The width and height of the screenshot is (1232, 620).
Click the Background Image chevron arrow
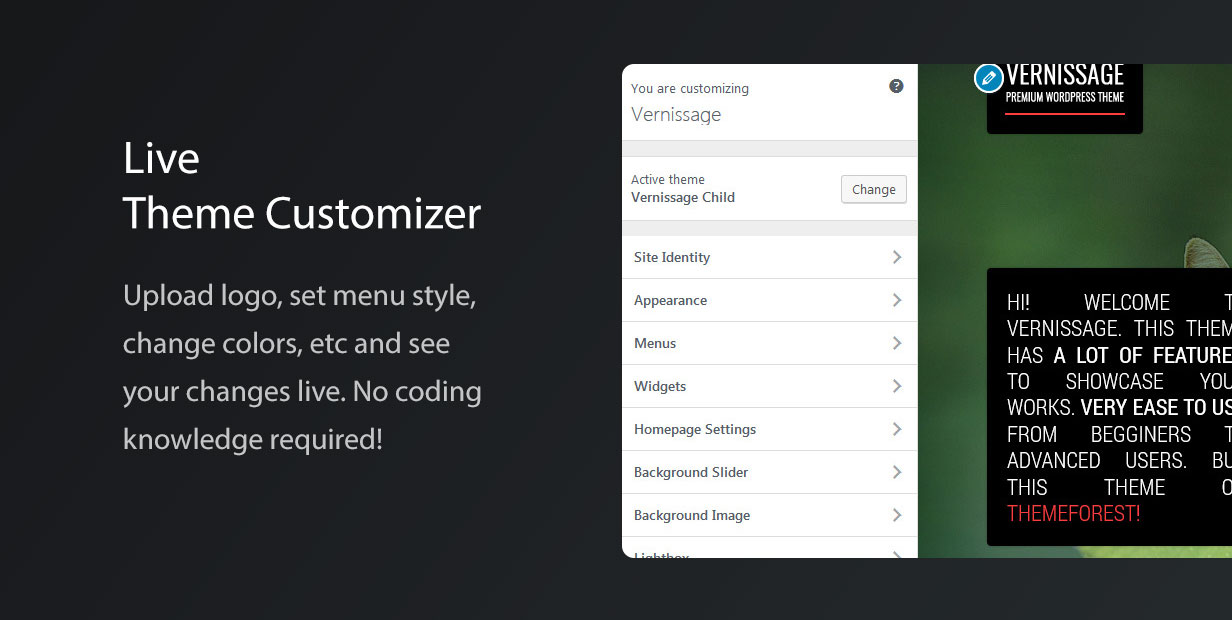tap(897, 515)
